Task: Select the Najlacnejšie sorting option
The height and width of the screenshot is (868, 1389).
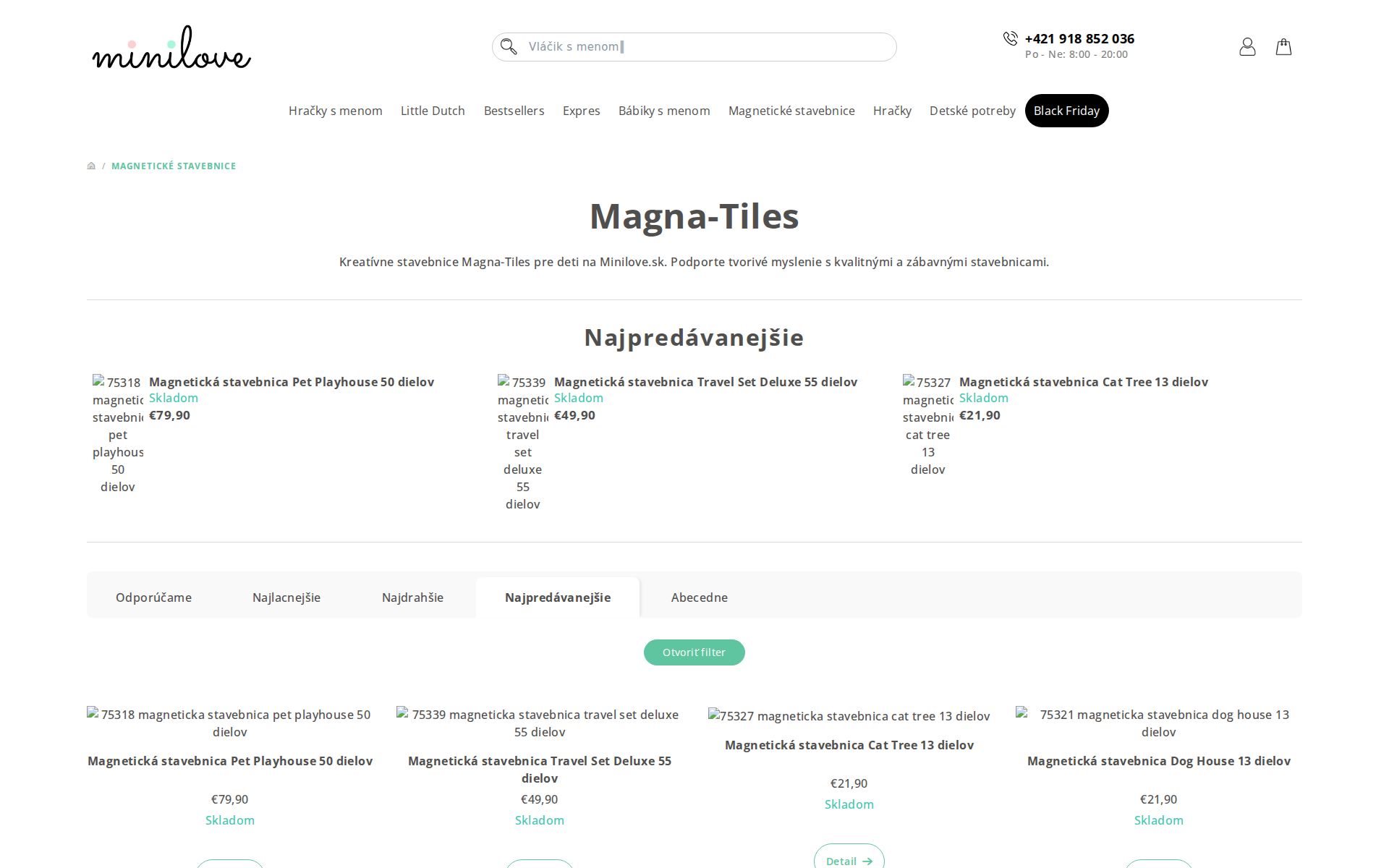Action: point(286,597)
